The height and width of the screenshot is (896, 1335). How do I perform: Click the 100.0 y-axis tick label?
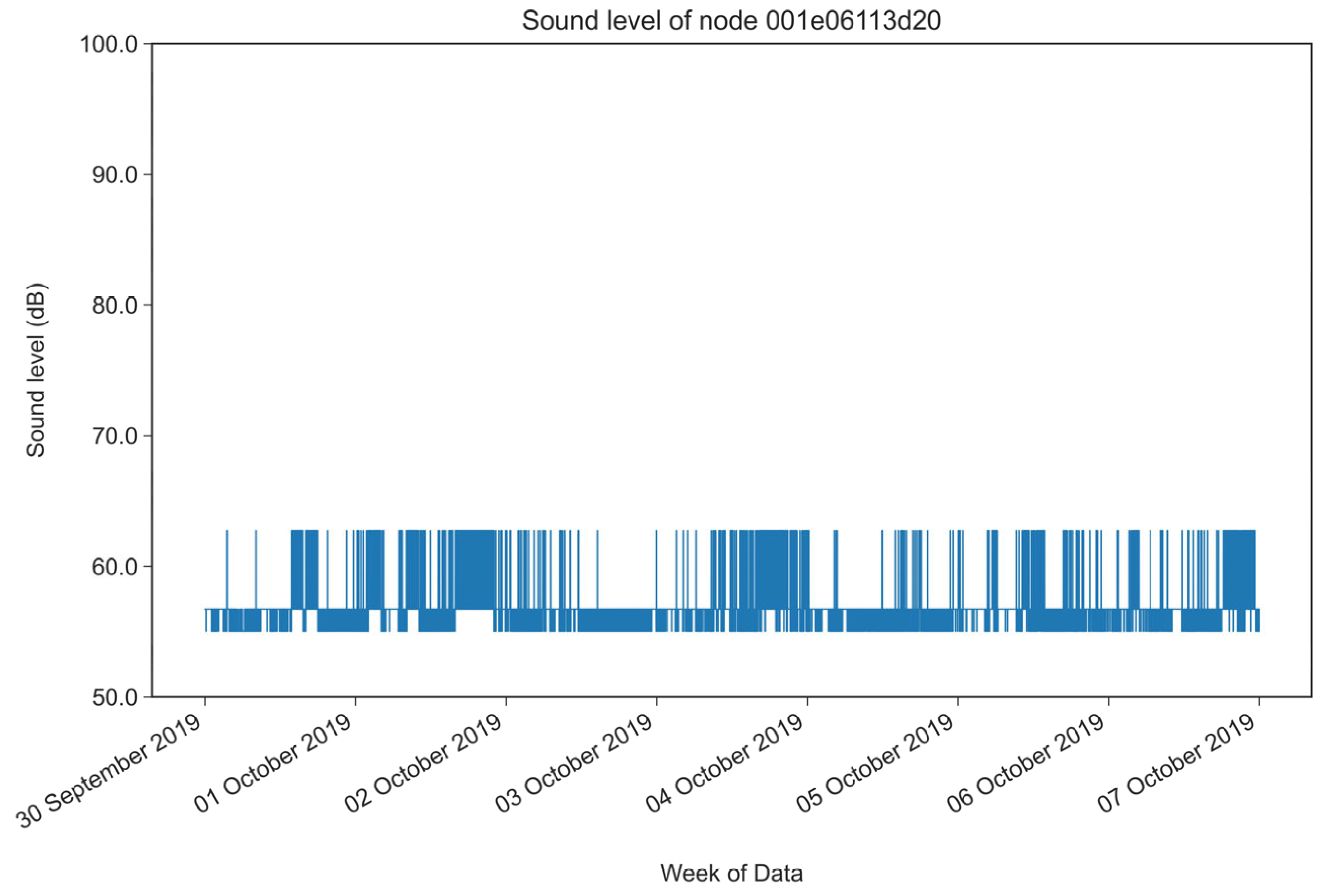109,44
